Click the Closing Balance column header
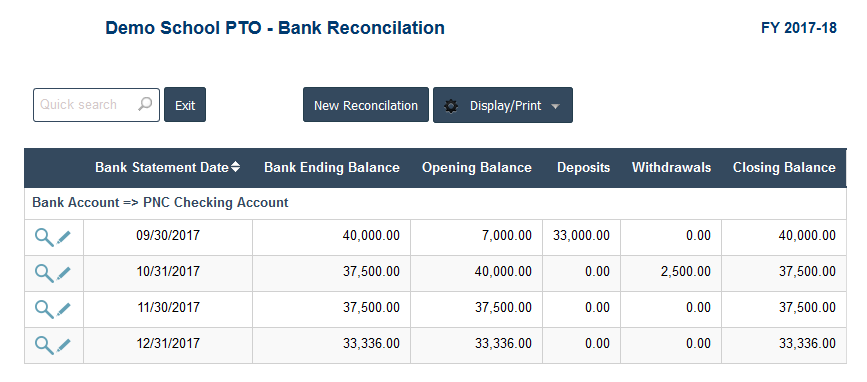This screenshot has height=382, width=867. pyautogui.click(x=784, y=168)
